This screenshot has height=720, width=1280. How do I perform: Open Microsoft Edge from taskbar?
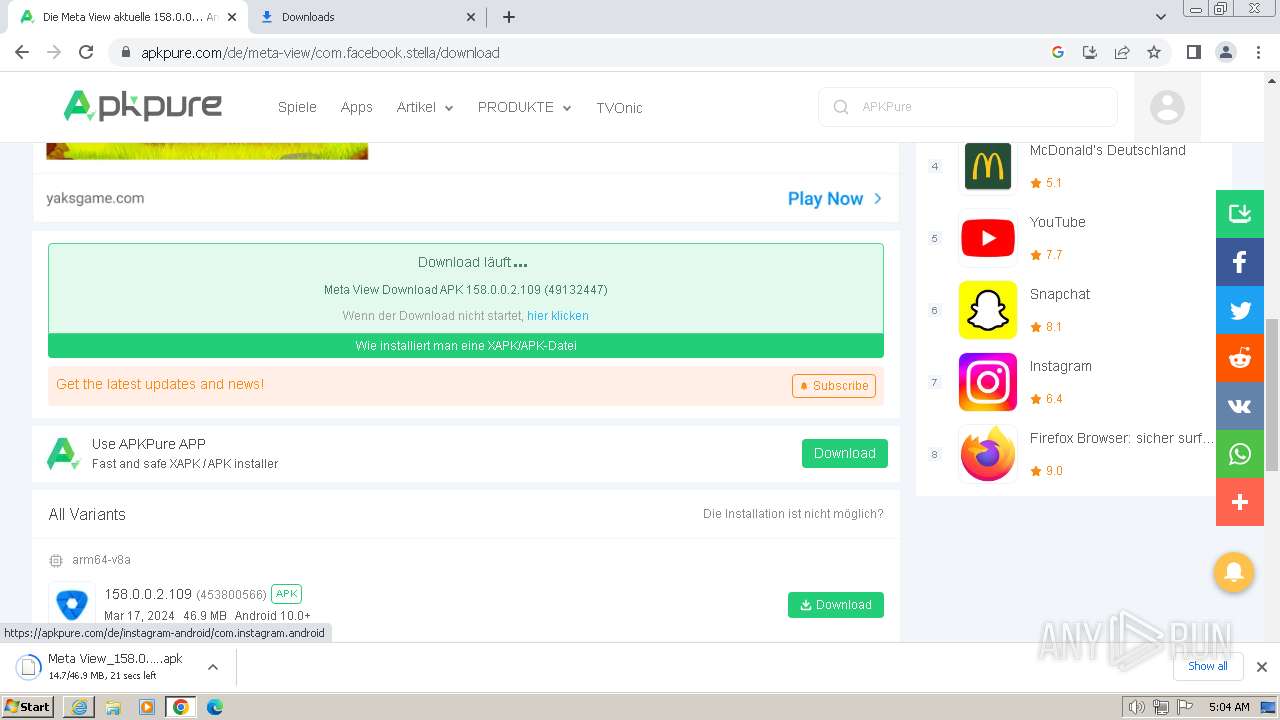coord(214,707)
